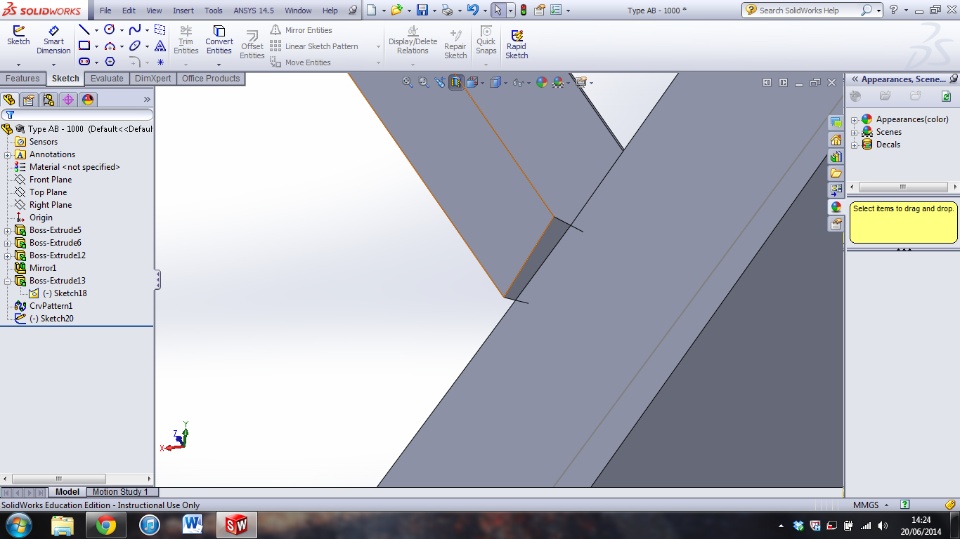960x539 pixels.
Task: Open Convert Entities dropdown arrow
Action: pyautogui.click(x=219, y=64)
